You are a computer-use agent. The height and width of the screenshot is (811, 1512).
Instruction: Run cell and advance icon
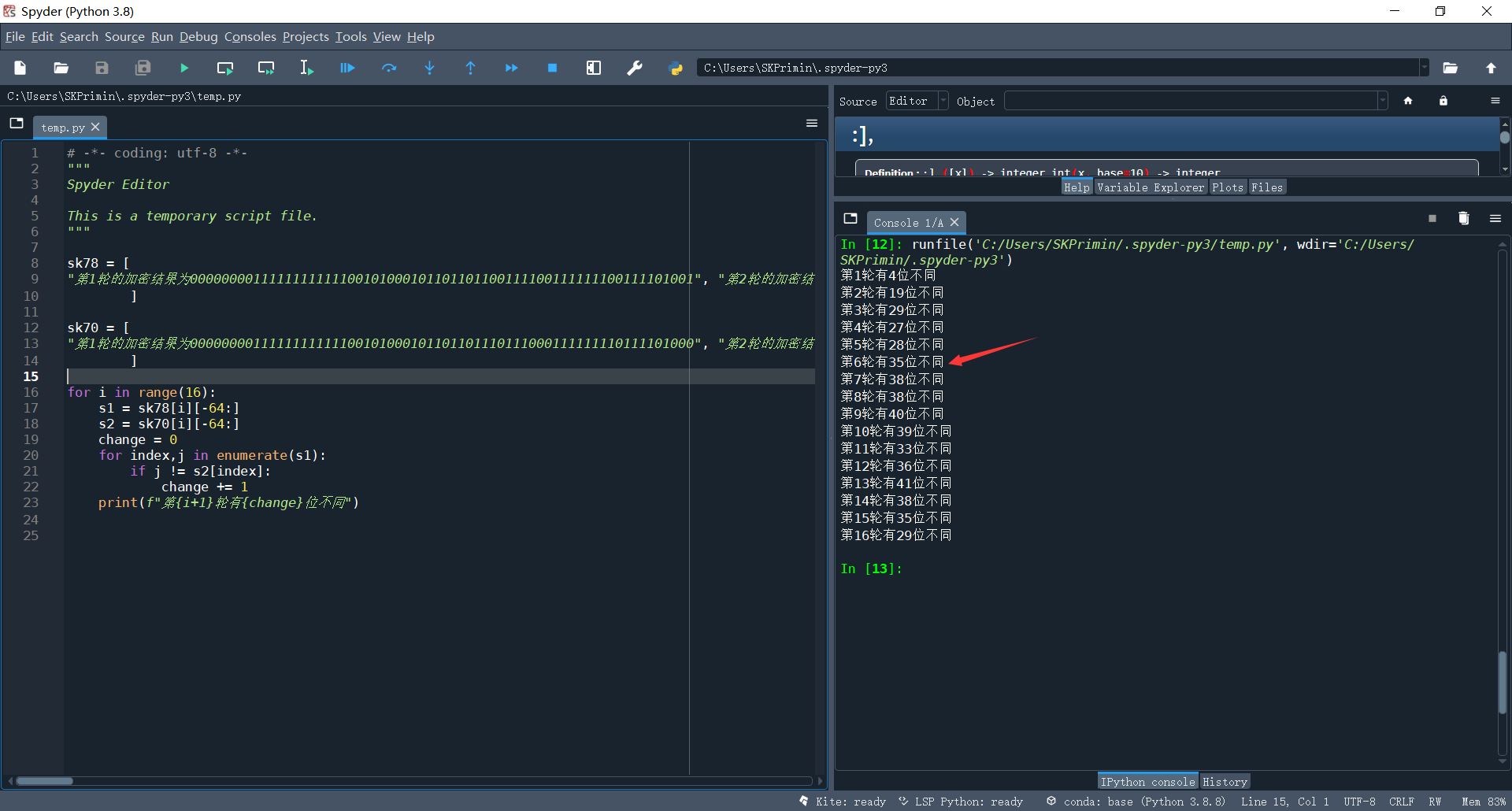[266, 68]
